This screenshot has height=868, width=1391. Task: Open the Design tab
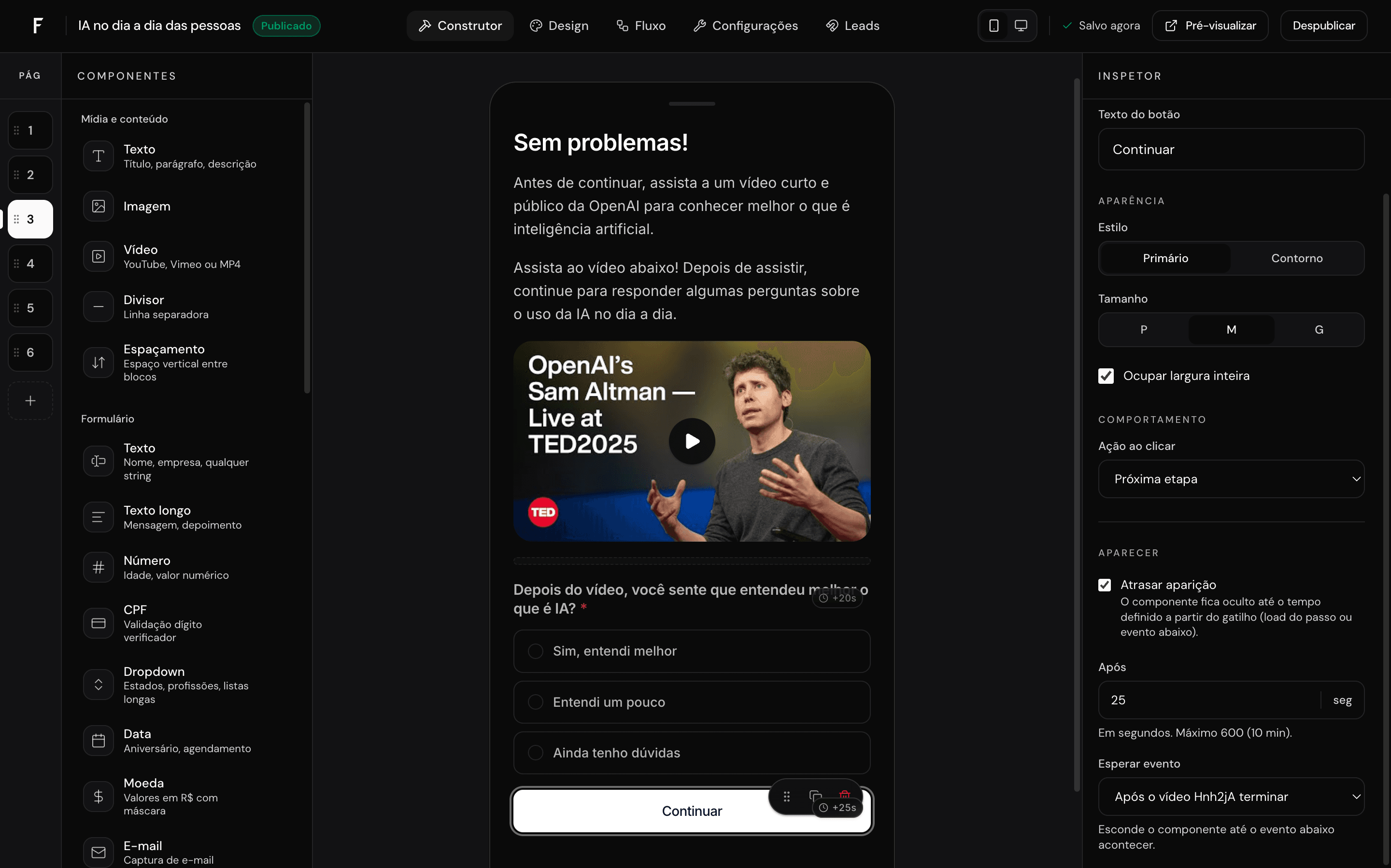click(559, 26)
